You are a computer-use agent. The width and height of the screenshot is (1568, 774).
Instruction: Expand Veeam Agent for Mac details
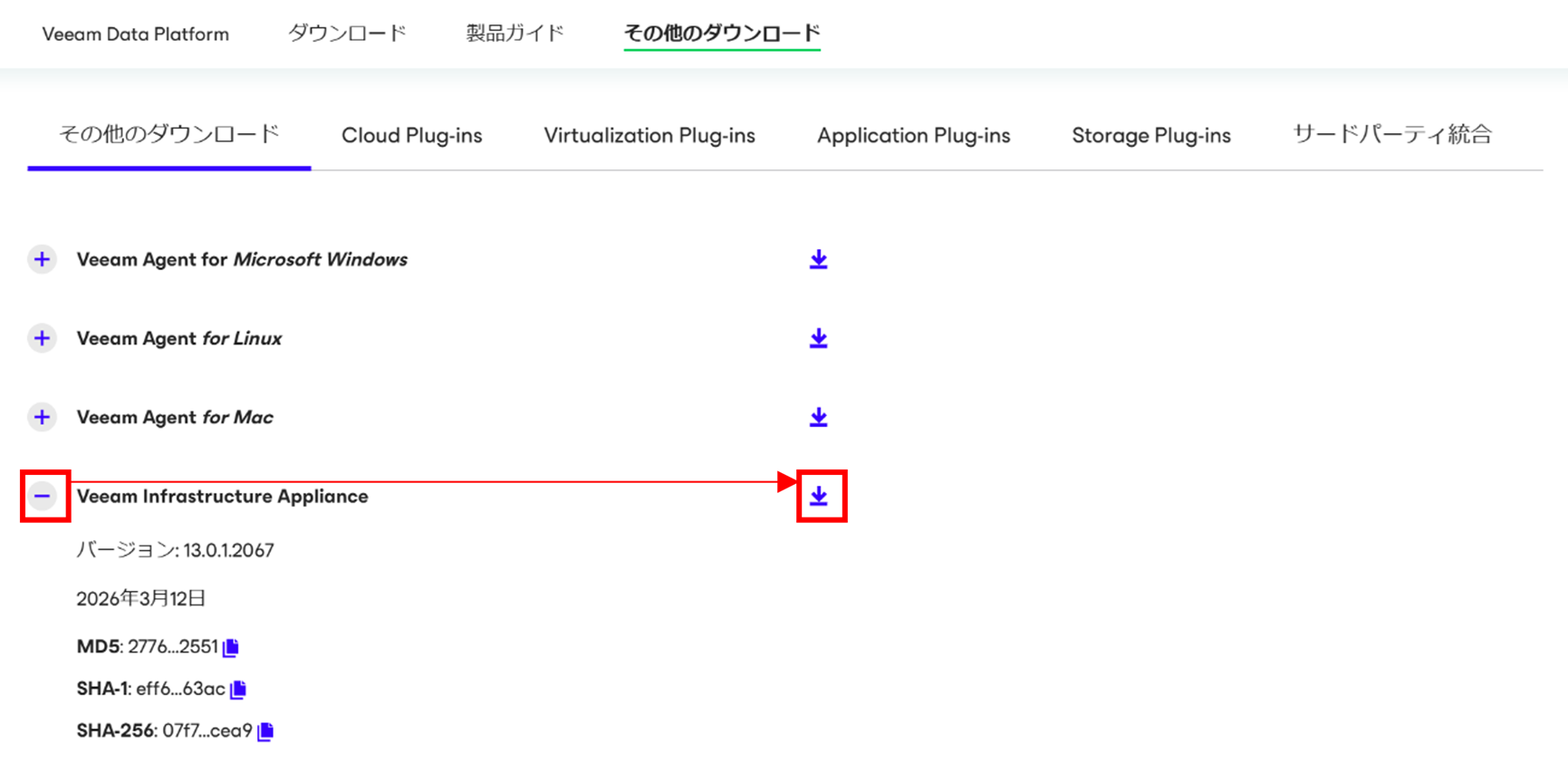tap(42, 418)
